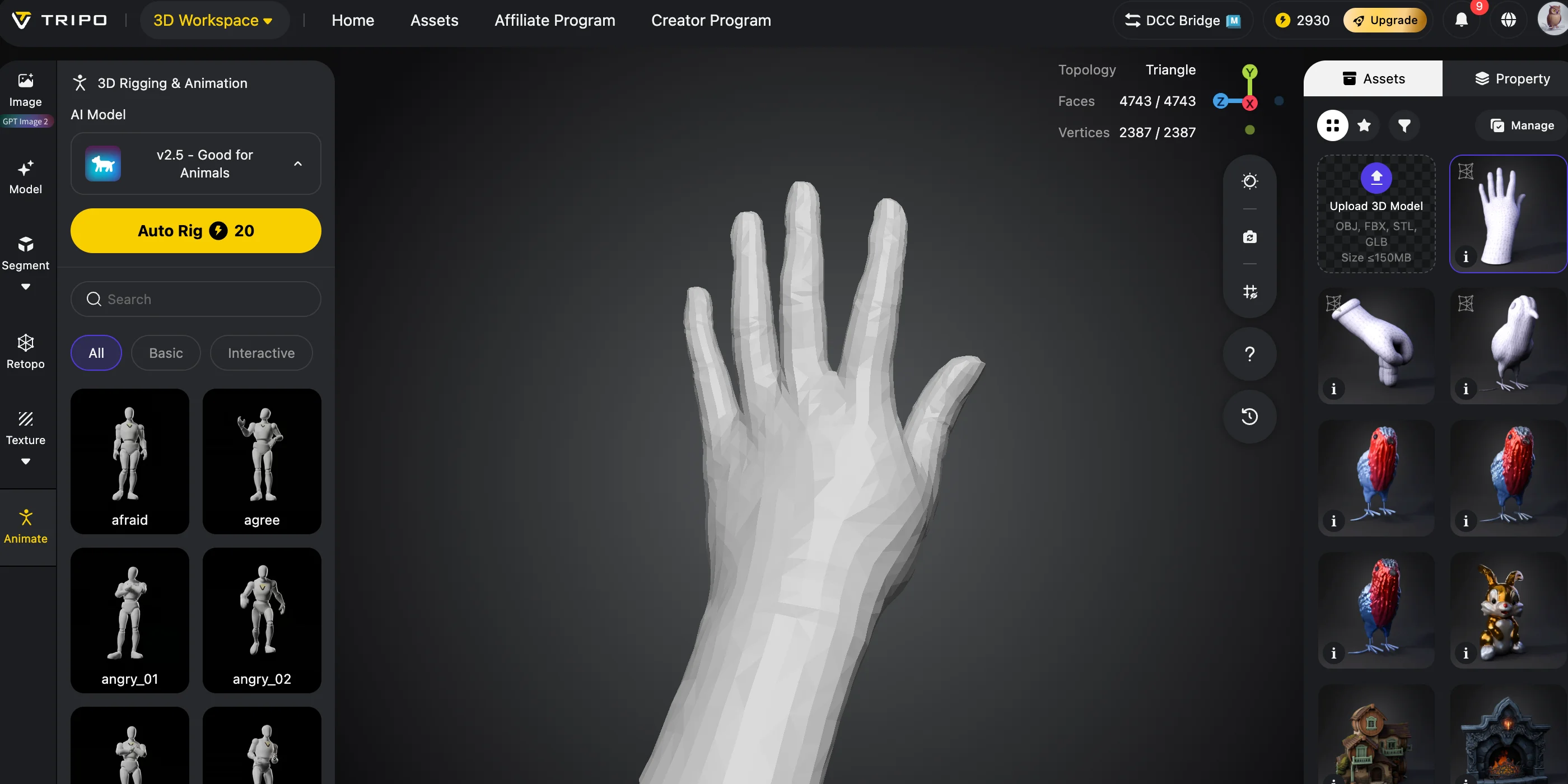Click the Tripo logo
Screen dimensions: 1568x784
pos(60,20)
